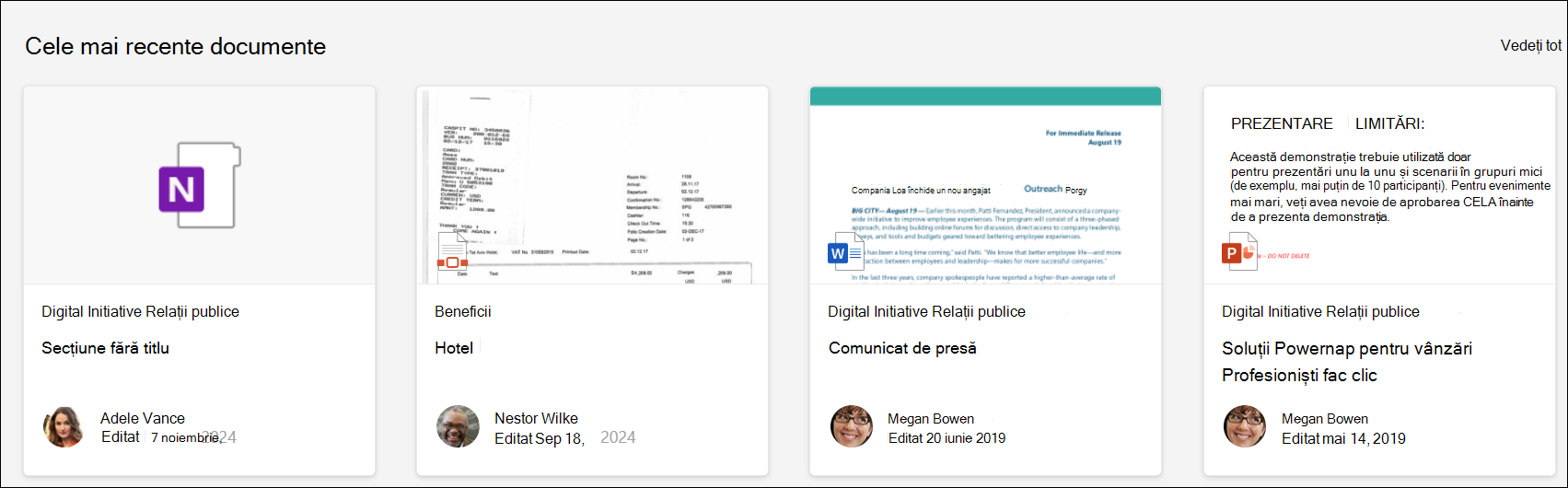Open 'Soluții Powernap pentru vânzări' title

[1347, 348]
